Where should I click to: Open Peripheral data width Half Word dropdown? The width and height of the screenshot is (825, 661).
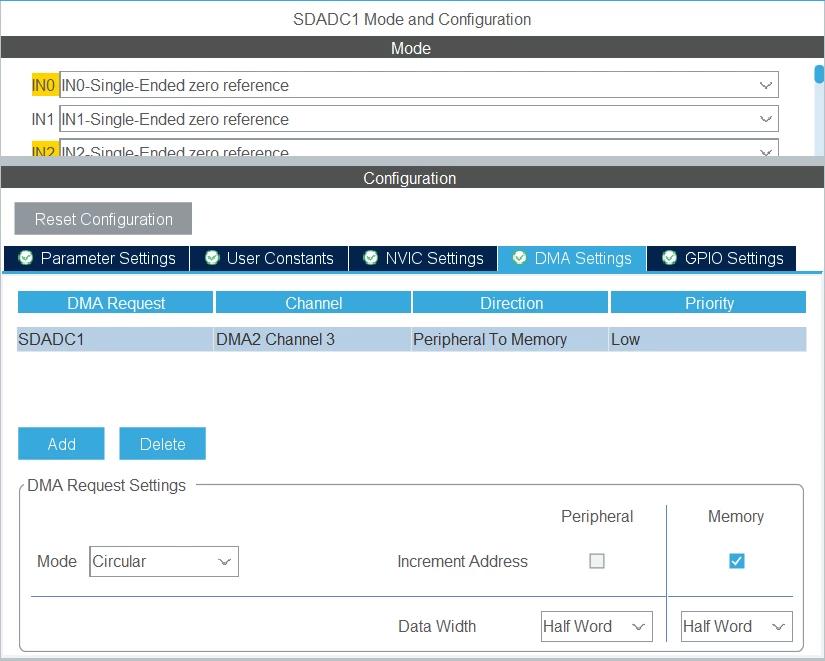(x=597, y=626)
